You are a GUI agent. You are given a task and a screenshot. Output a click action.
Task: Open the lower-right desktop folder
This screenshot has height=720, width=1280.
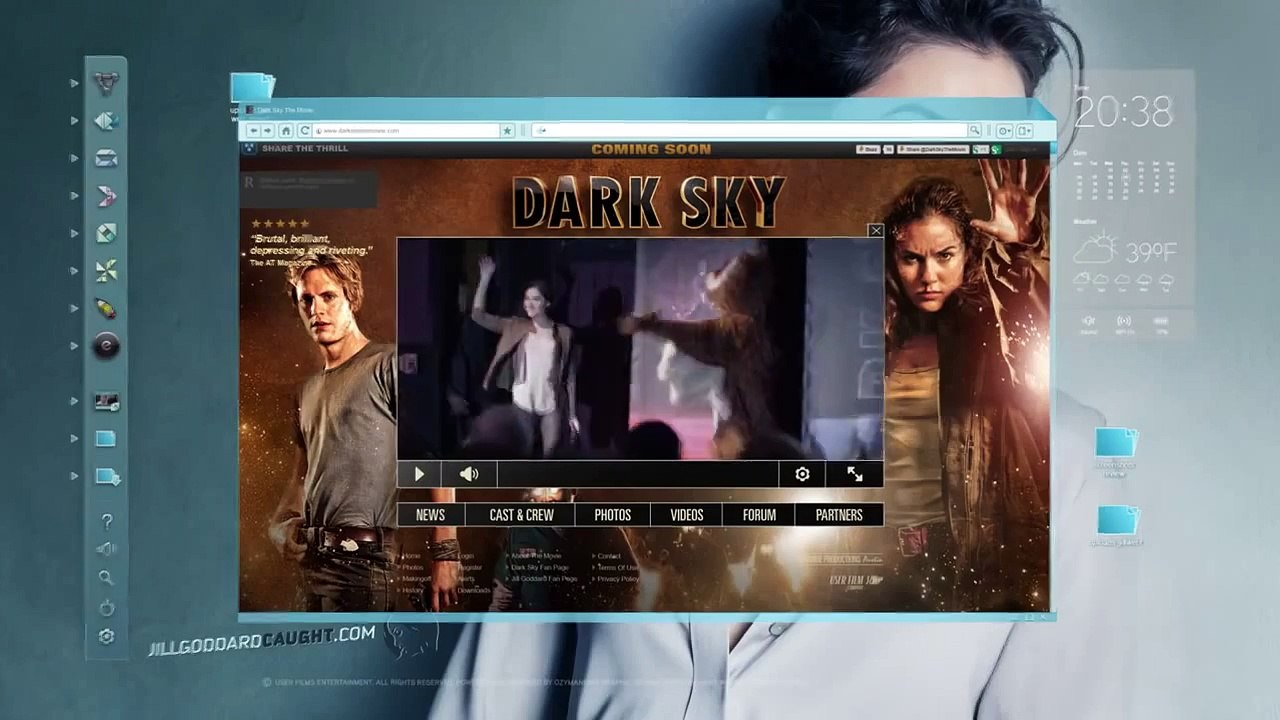click(1118, 520)
